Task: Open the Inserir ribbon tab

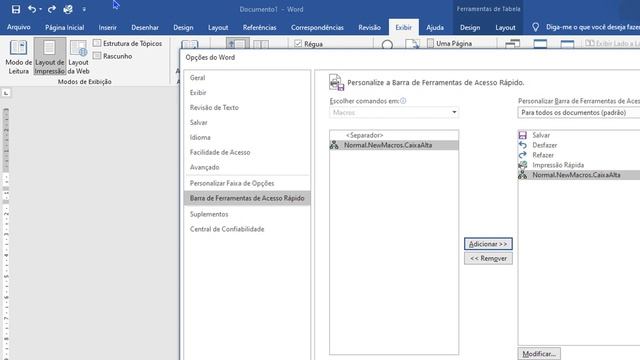Action: [x=107, y=27]
